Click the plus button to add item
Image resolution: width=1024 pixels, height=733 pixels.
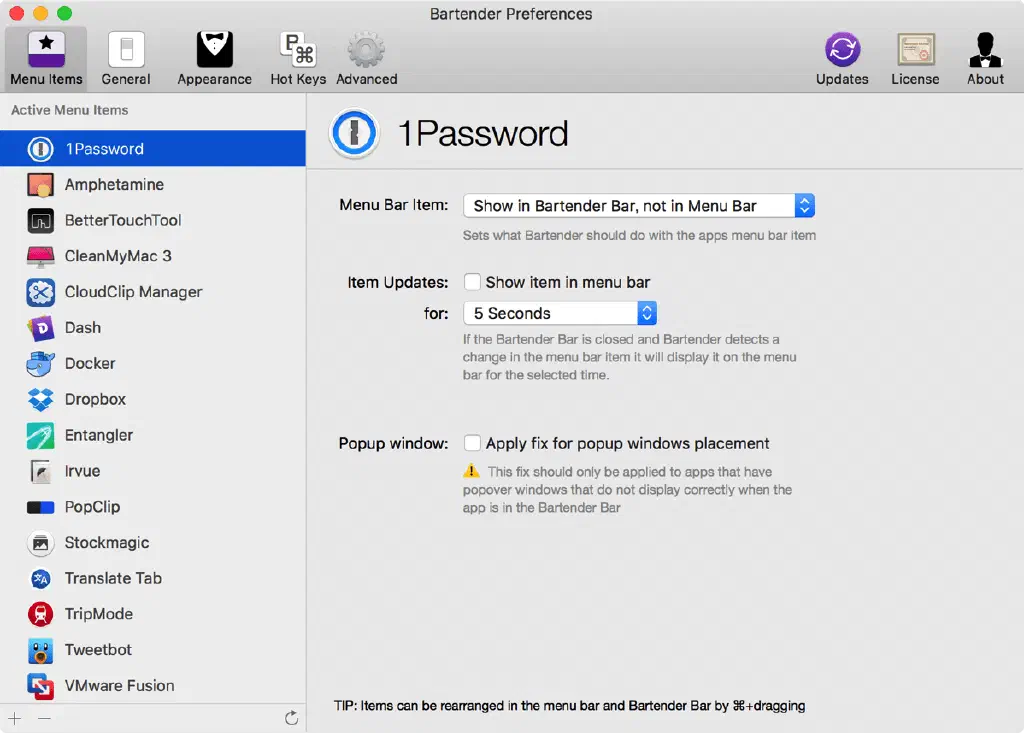point(15,718)
